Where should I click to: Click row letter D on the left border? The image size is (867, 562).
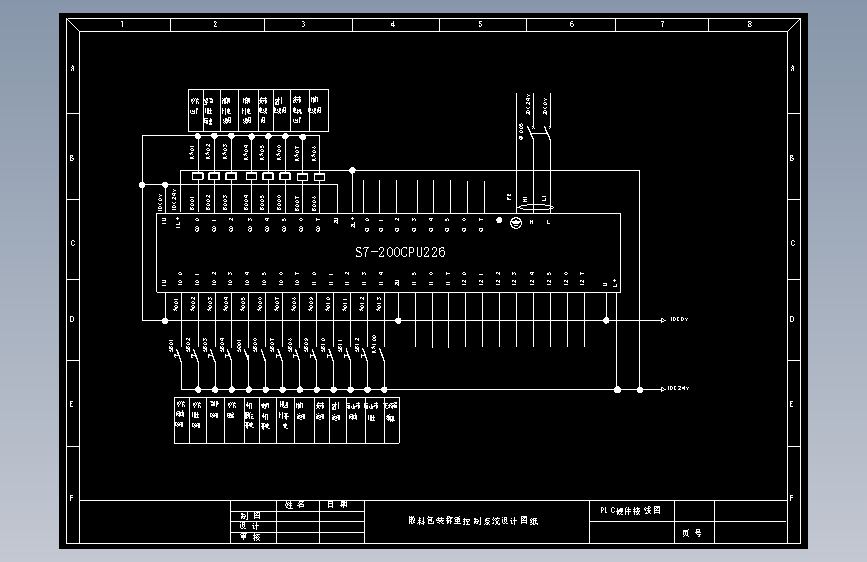pos(72,319)
